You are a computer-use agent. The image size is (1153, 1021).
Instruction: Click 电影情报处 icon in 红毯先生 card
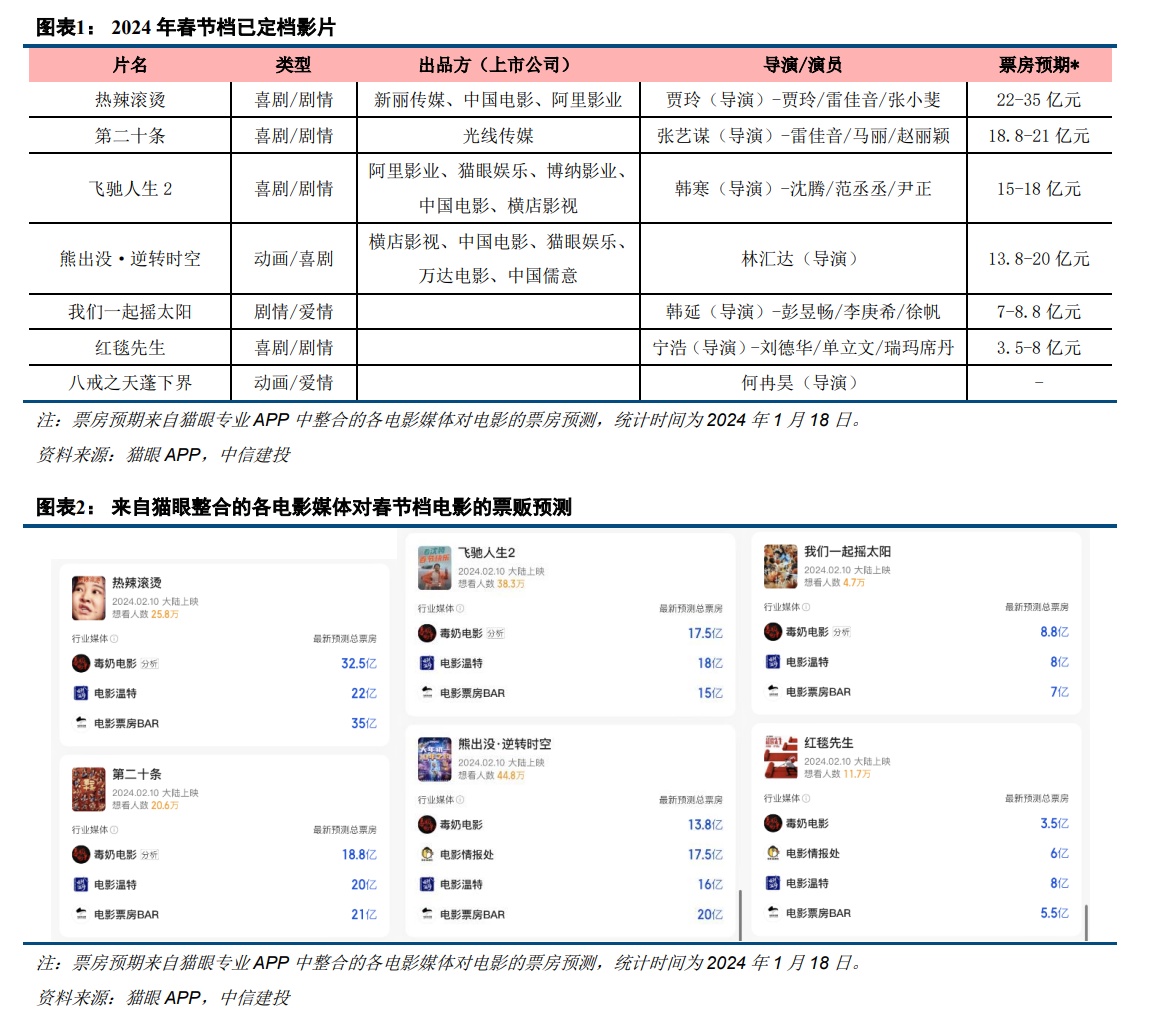point(773,853)
